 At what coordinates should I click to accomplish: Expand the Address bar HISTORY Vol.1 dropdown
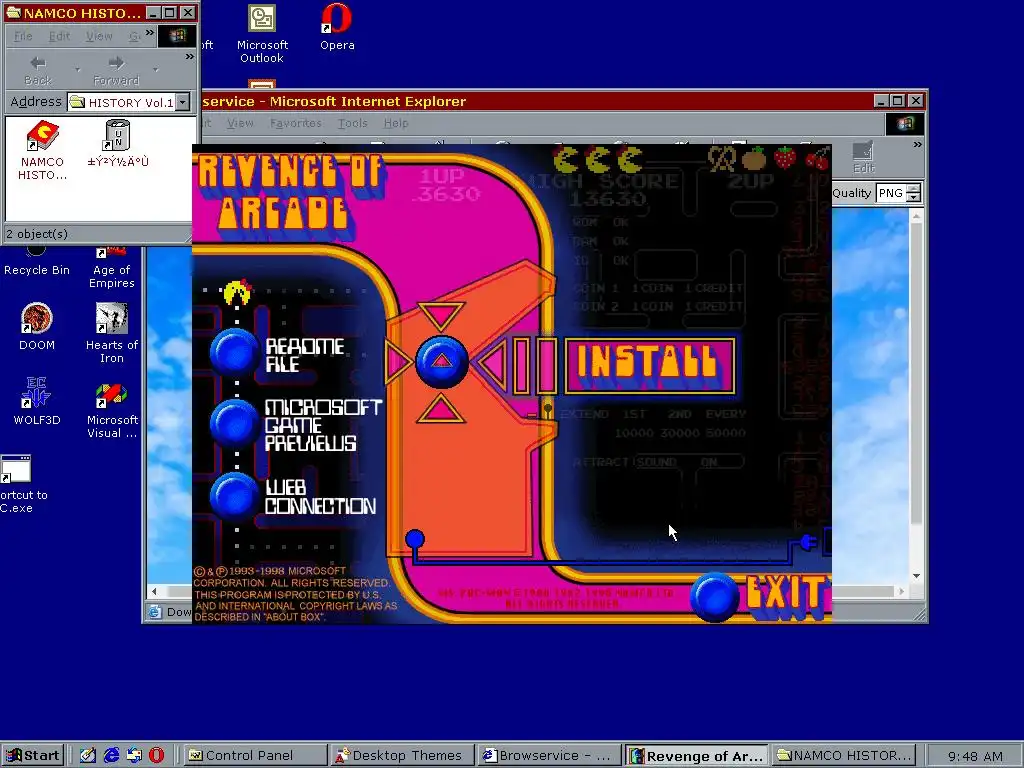click(184, 102)
